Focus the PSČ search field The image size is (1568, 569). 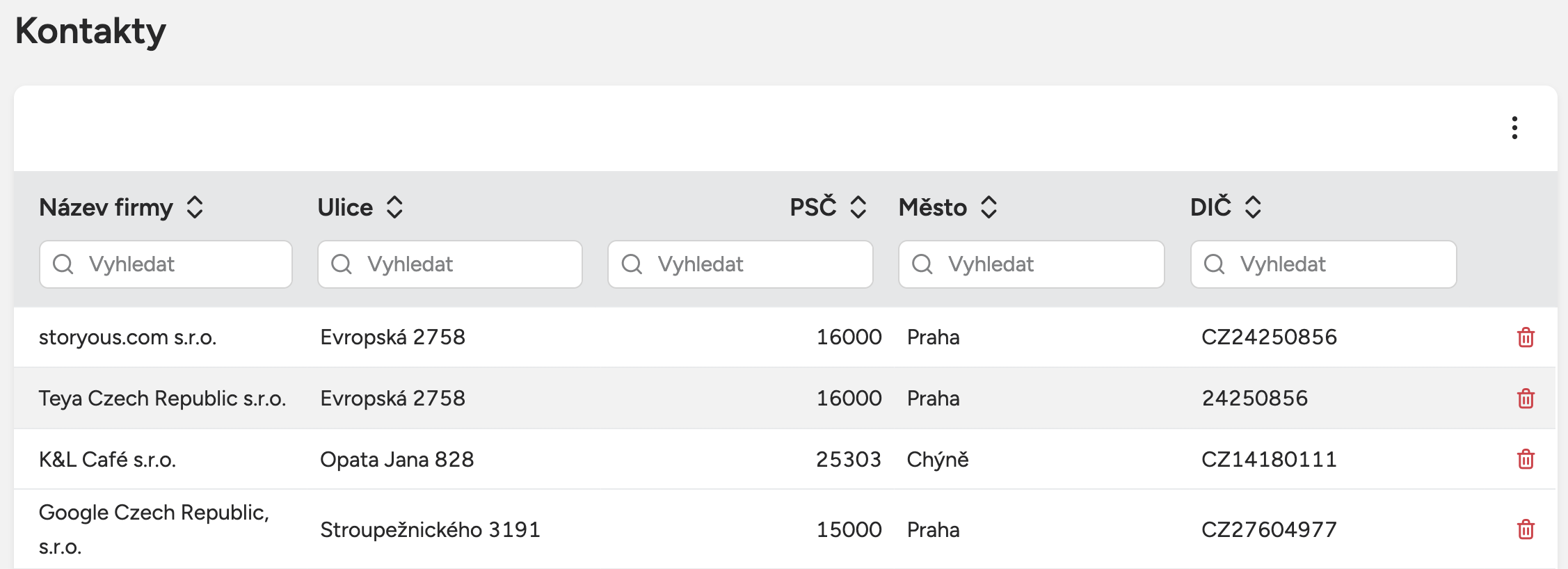coord(740,264)
